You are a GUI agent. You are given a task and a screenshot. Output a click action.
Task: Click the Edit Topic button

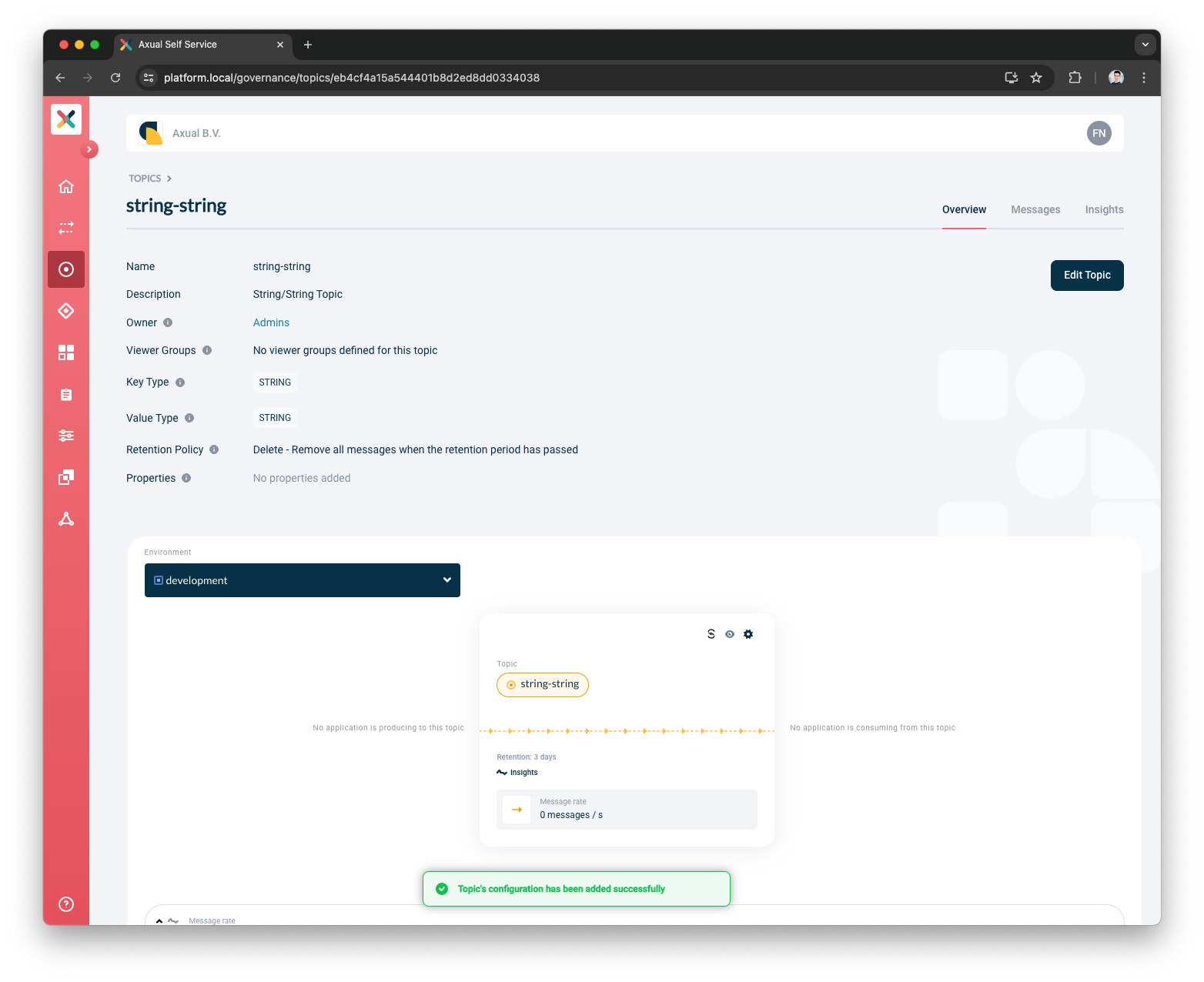pyautogui.click(x=1086, y=275)
